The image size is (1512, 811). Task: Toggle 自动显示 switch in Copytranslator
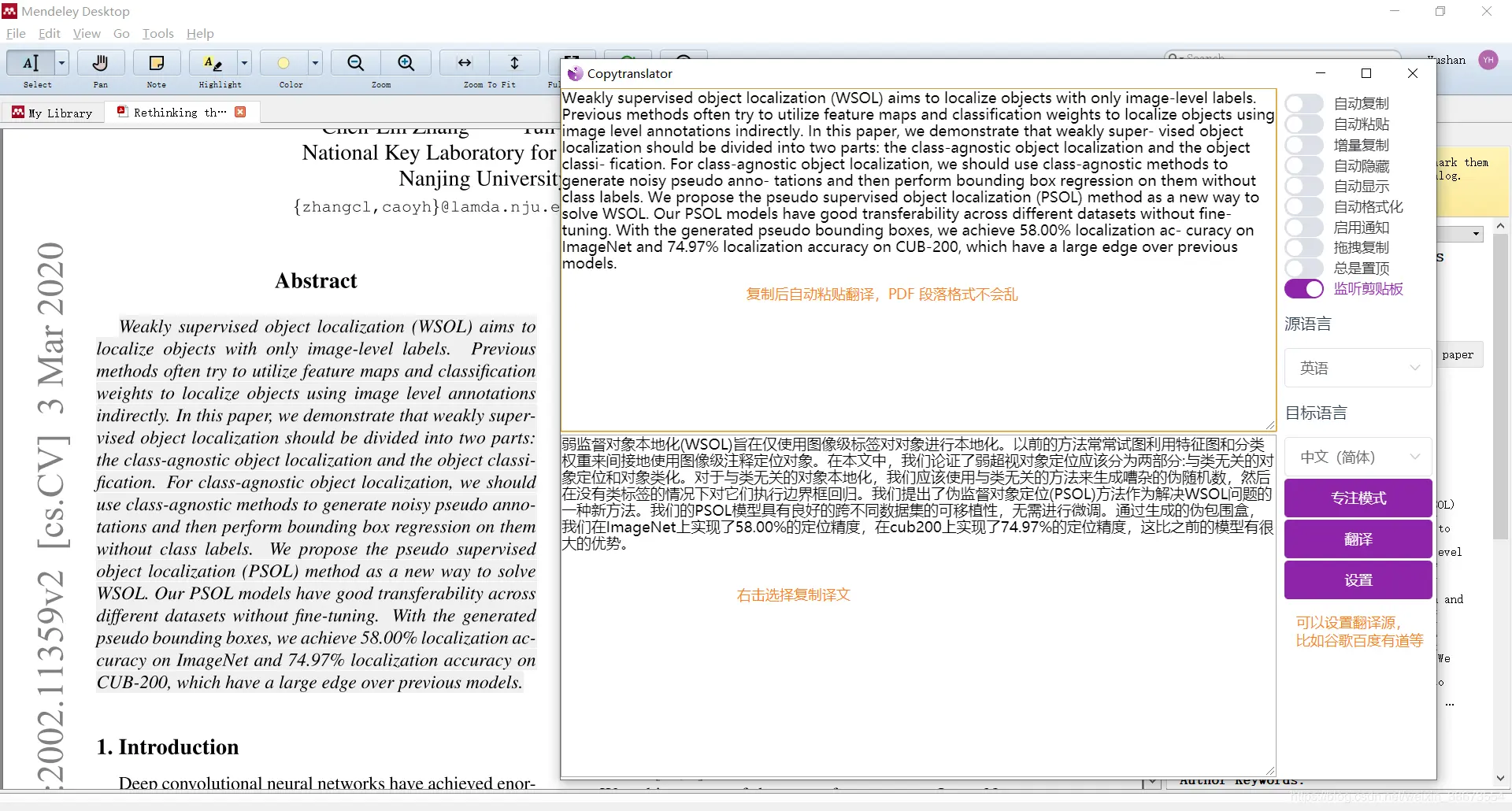point(1304,187)
